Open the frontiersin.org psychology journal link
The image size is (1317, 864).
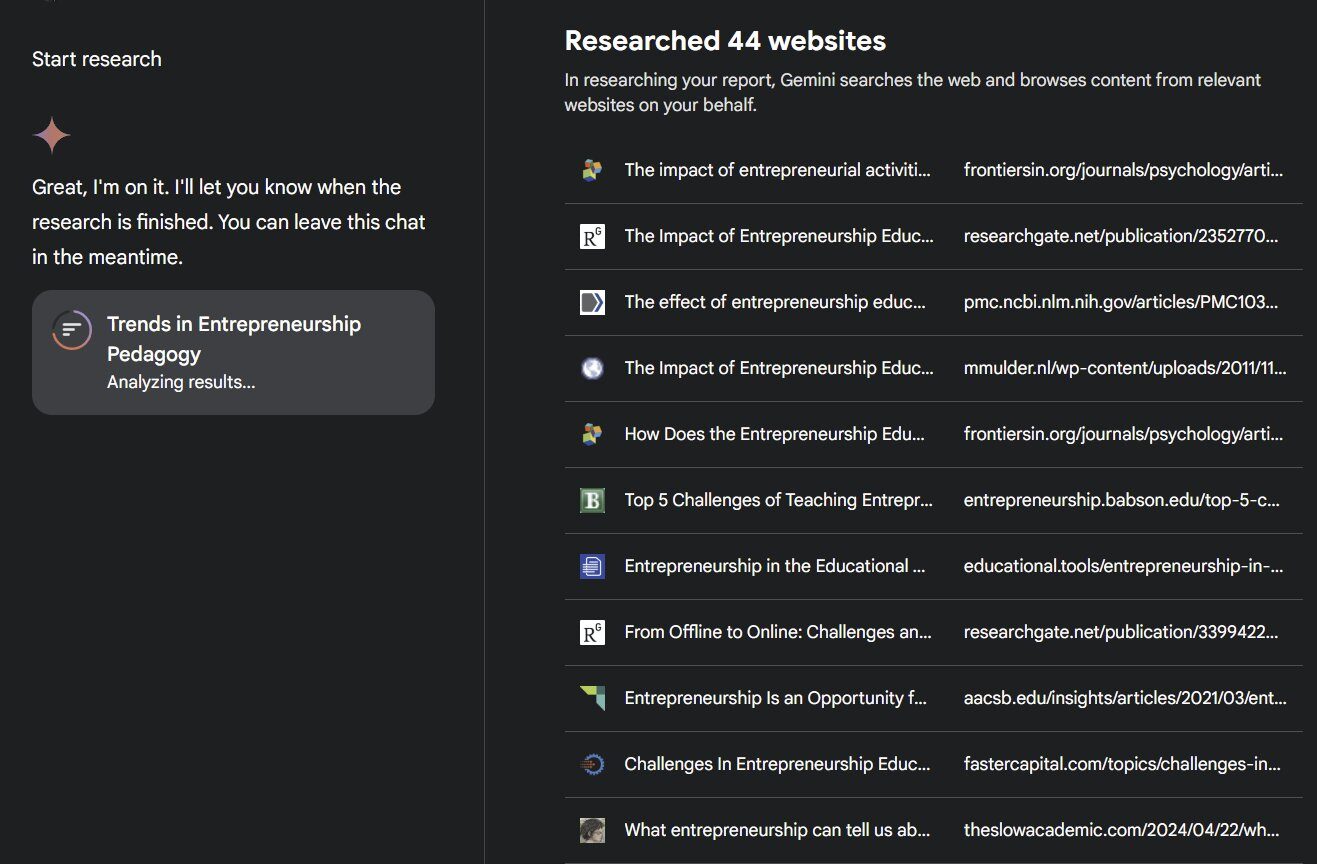coord(1120,170)
